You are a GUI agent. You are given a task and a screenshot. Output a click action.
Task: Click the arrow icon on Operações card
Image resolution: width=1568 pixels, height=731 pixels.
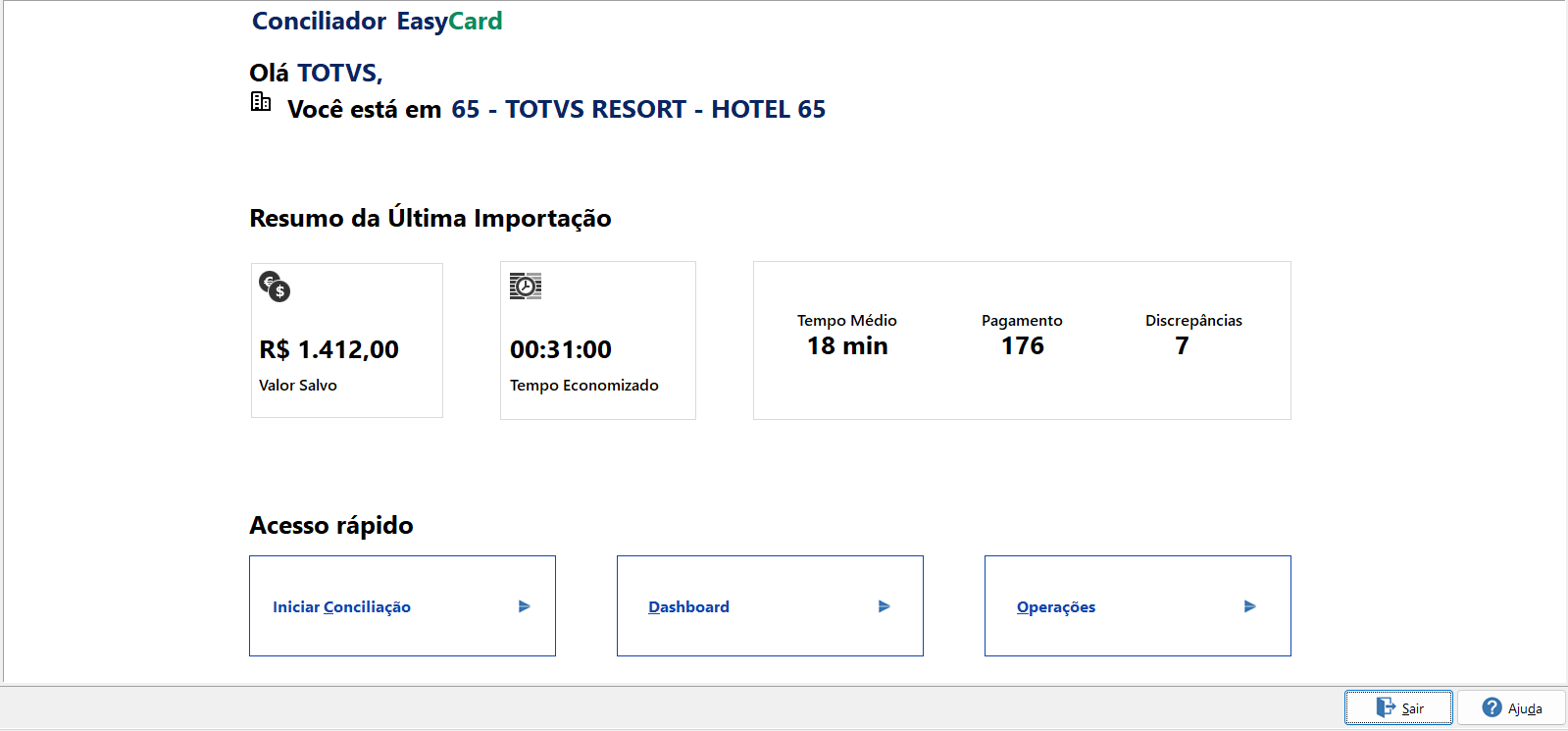pos(1250,606)
